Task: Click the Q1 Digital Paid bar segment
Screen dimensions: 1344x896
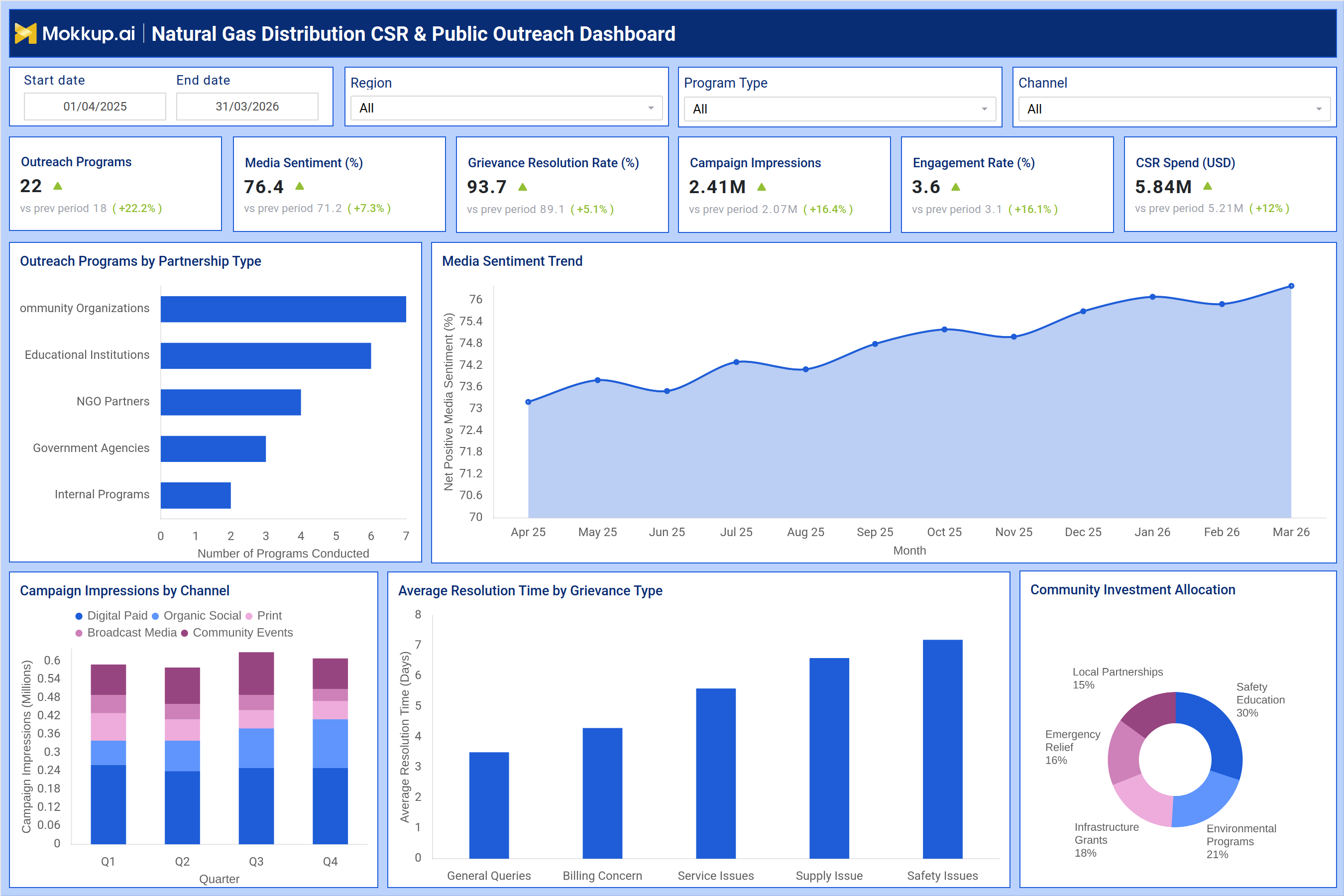Action: click(x=109, y=804)
